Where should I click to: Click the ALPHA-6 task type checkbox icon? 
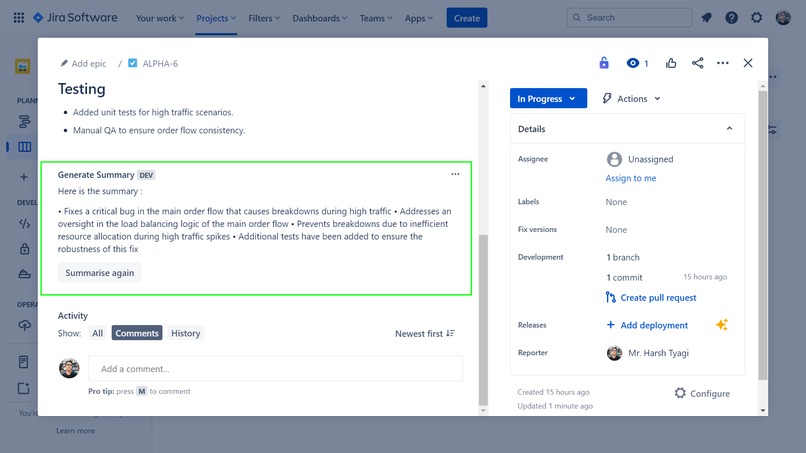click(133, 63)
